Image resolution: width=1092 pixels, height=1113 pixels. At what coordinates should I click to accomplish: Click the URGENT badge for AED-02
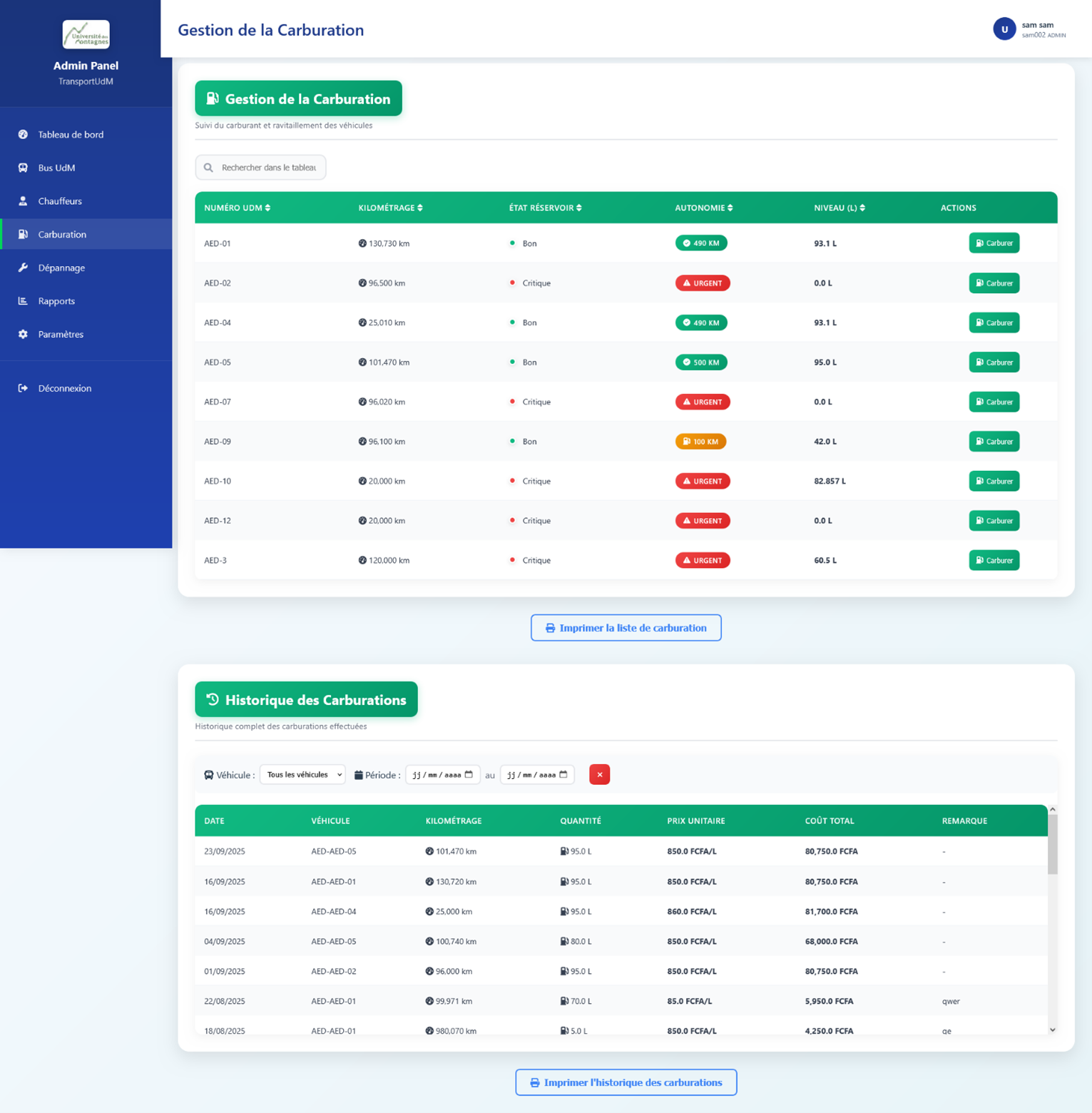click(702, 283)
